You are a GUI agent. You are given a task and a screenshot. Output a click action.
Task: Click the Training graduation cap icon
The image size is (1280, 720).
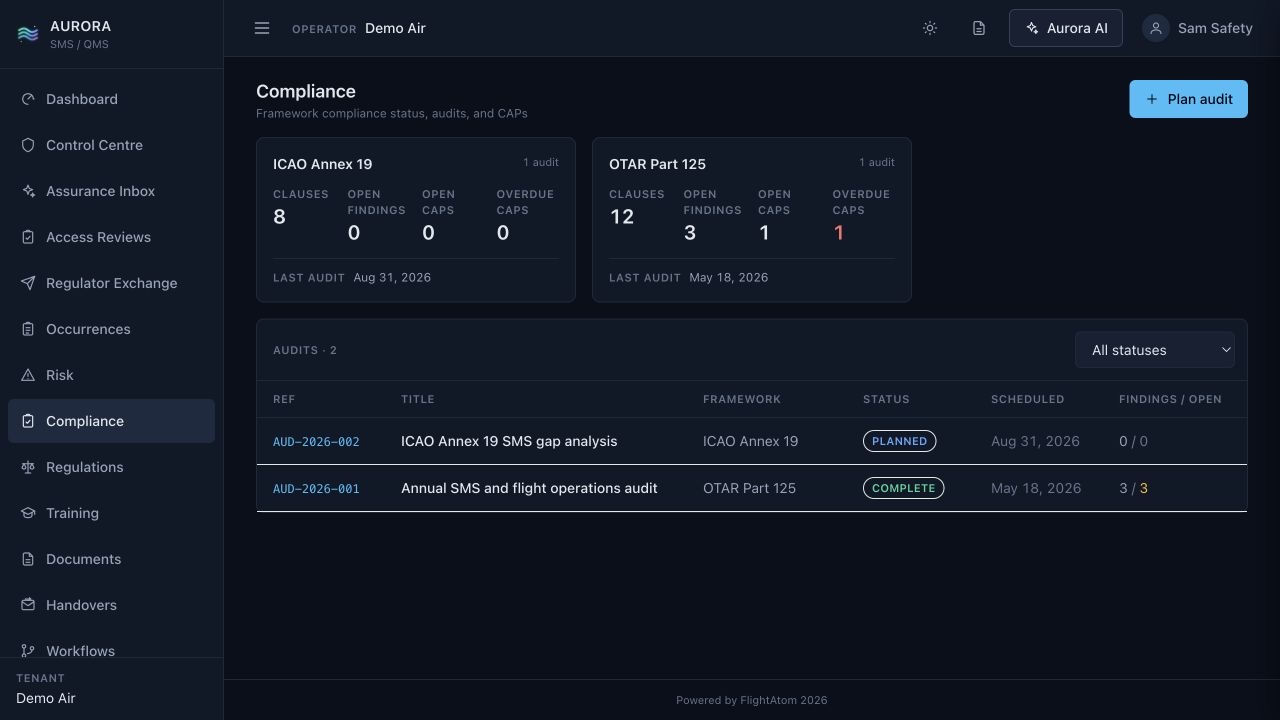pos(28,513)
